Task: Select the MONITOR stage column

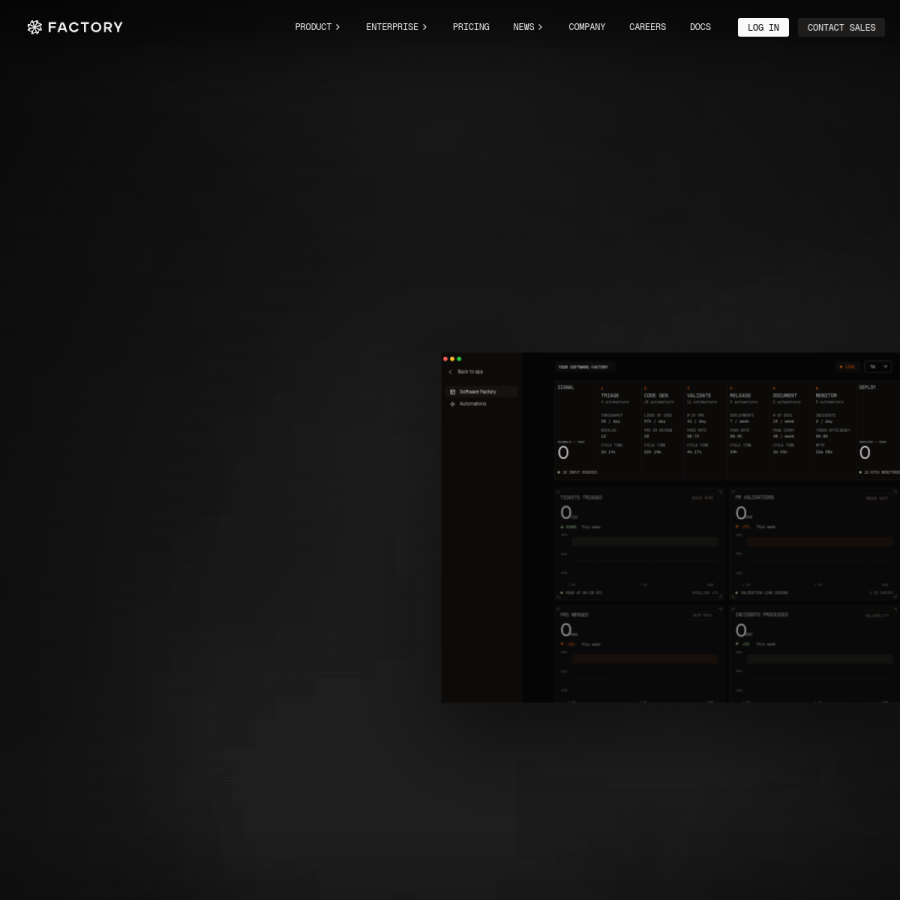Action: click(x=835, y=430)
